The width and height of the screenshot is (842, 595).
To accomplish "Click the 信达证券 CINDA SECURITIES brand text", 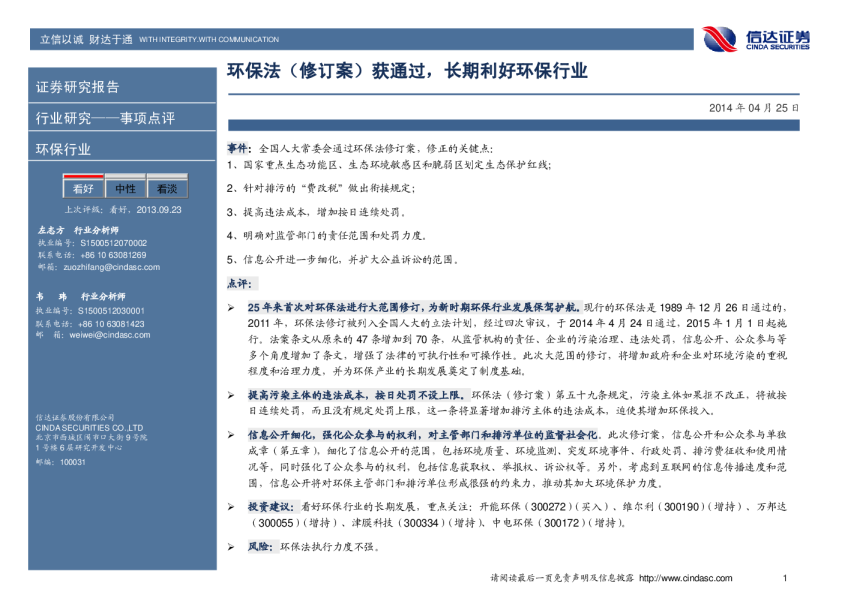I will click(777, 39).
